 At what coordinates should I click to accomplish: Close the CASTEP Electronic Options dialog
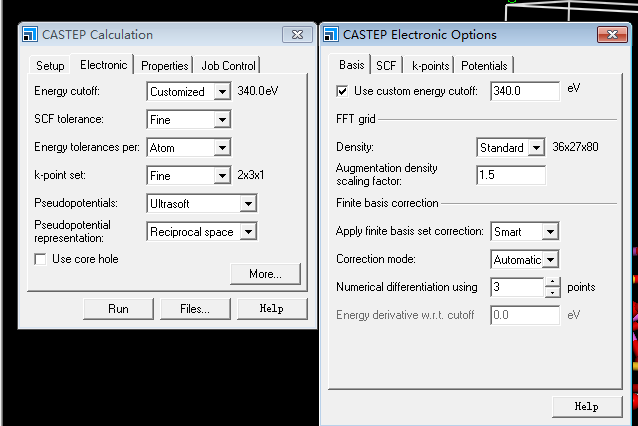pos(612,35)
